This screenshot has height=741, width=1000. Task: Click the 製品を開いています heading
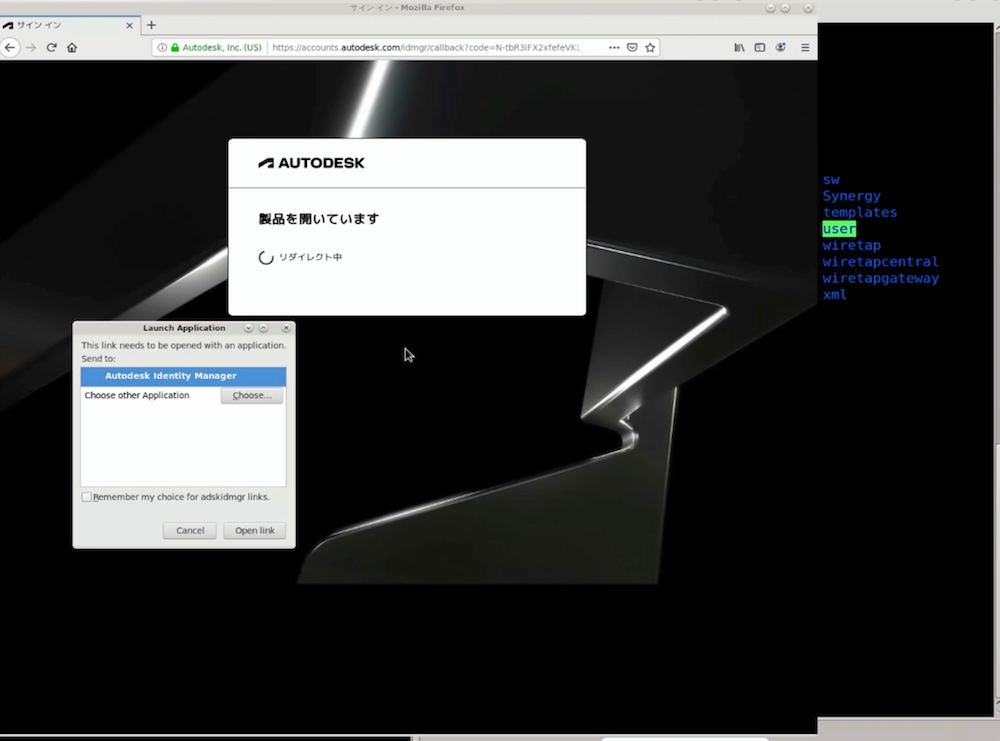click(318, 219)
